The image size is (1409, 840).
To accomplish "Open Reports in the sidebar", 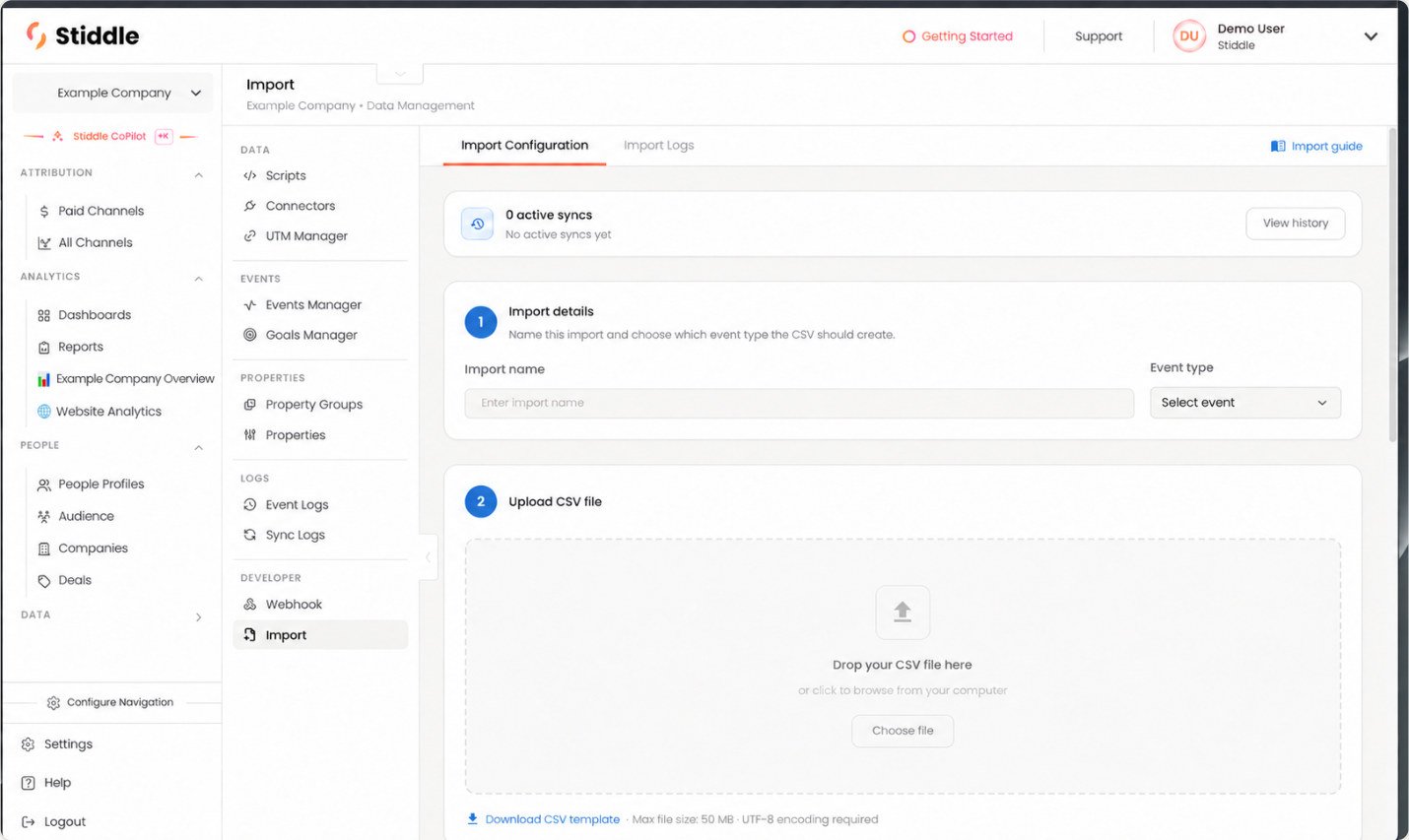I will coord(81,348).
